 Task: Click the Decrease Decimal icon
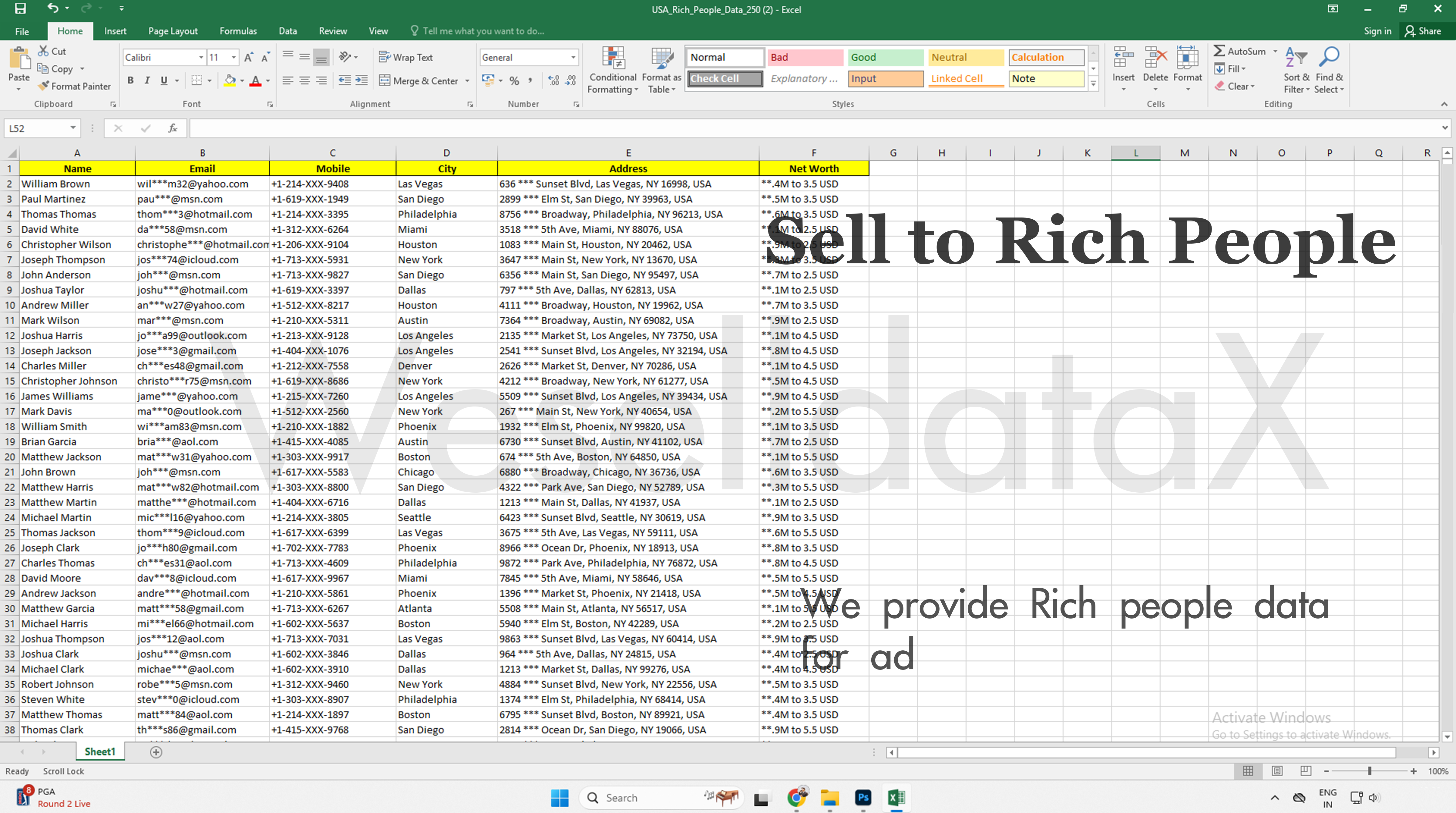pos(571,80)
